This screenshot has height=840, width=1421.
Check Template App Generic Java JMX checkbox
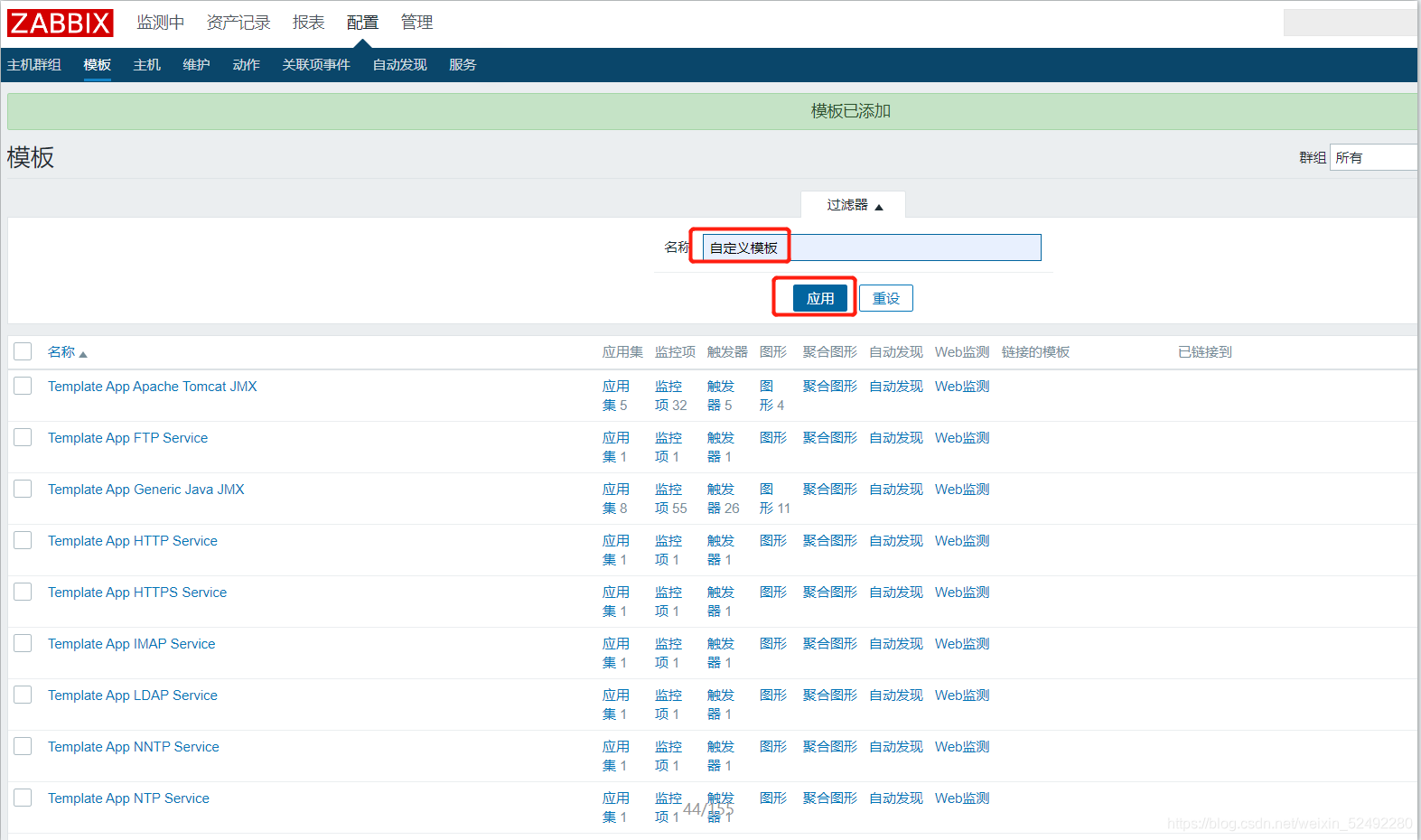point(23,489)
